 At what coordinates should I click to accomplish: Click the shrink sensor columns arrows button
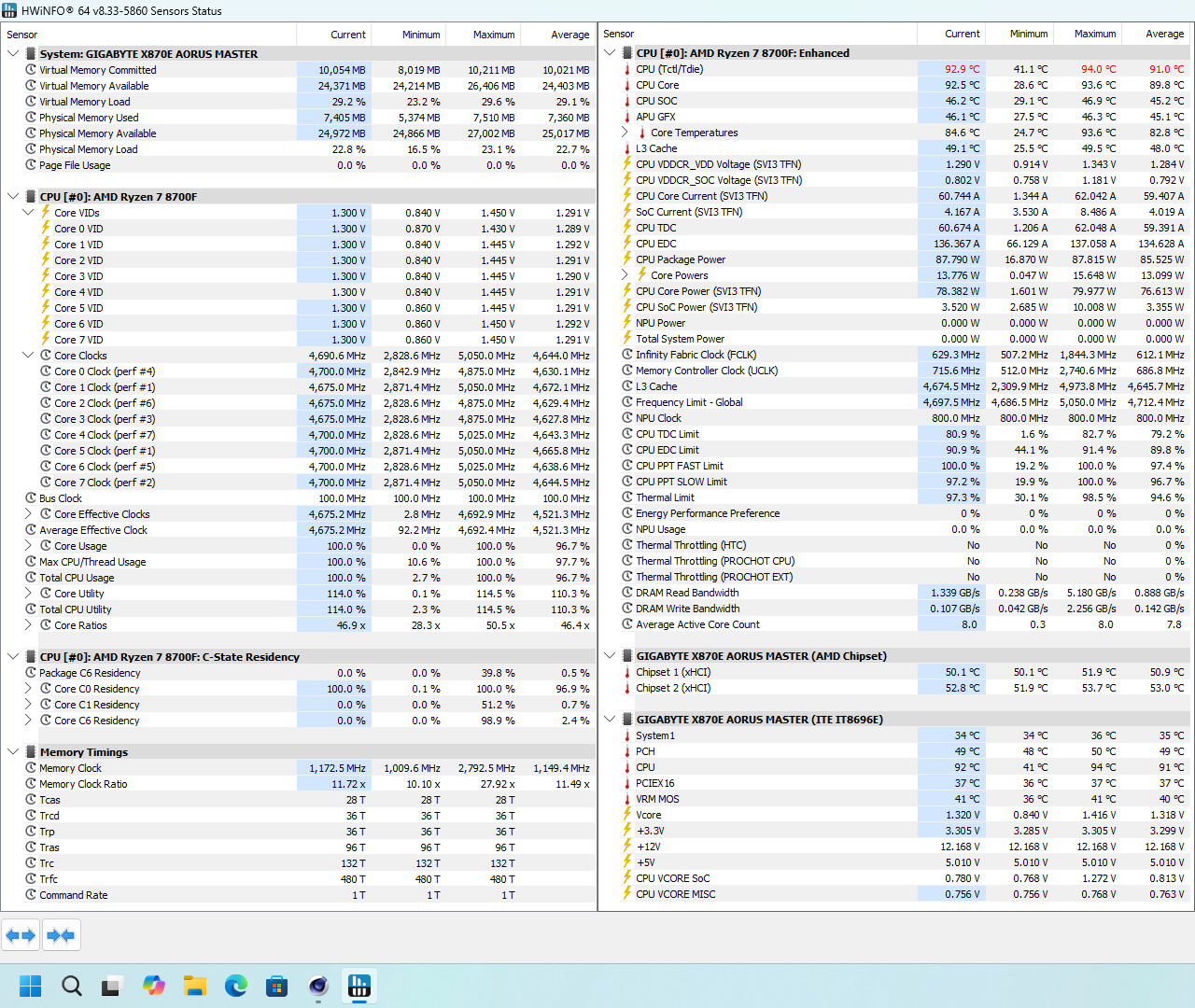[x=61, y=934]
